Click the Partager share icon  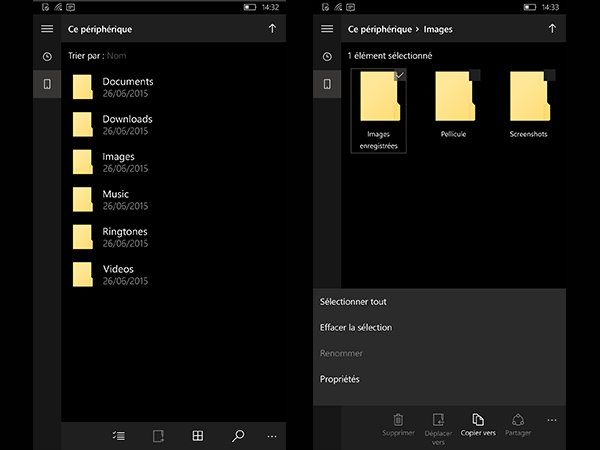[518, 420]
